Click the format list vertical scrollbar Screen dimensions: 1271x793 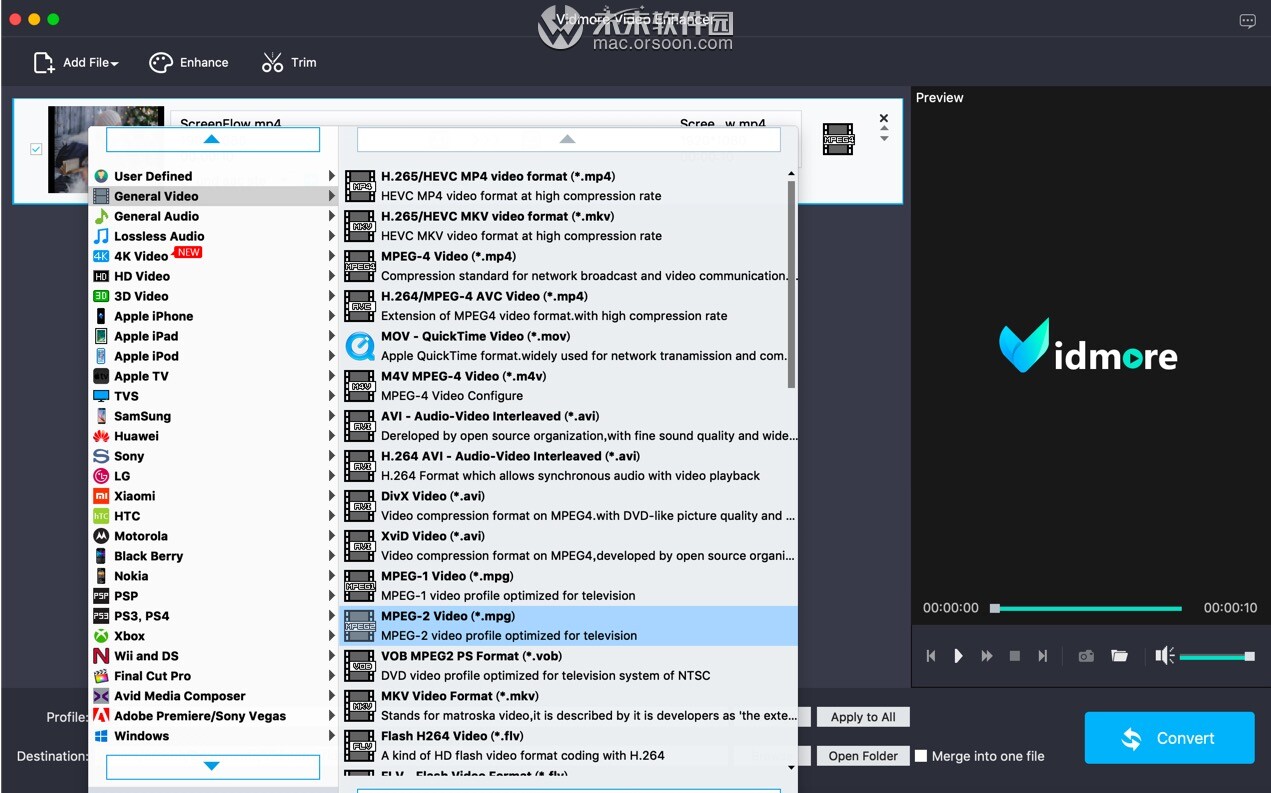[792, 284]
